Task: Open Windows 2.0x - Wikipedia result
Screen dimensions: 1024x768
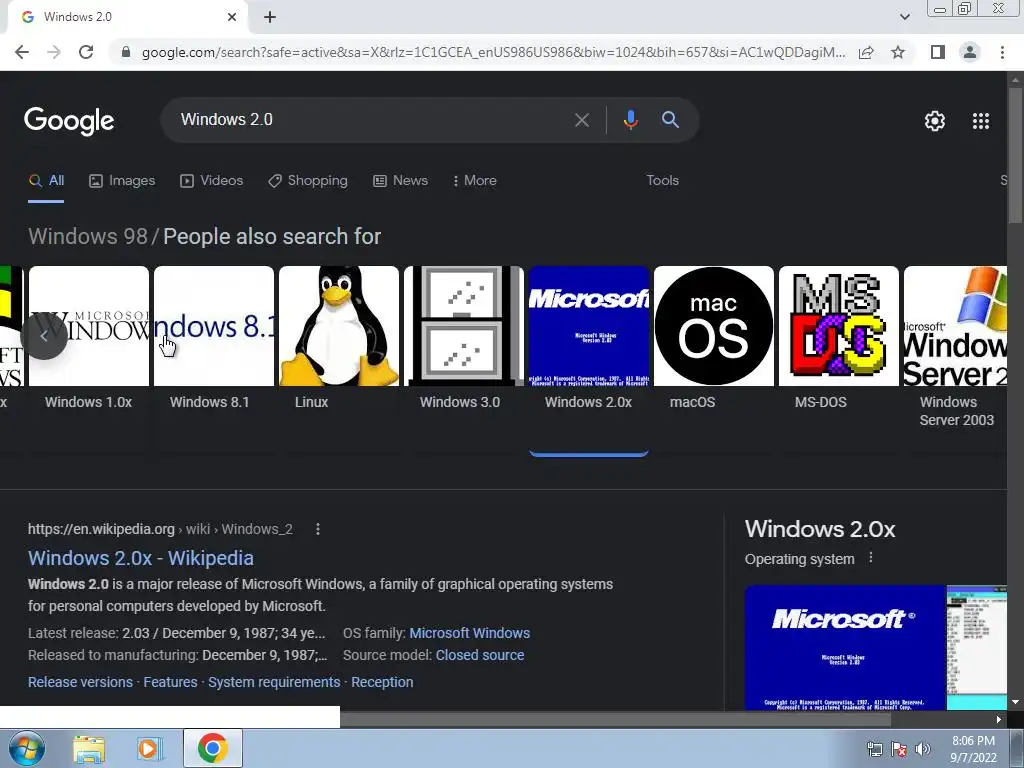Action: 140,558
